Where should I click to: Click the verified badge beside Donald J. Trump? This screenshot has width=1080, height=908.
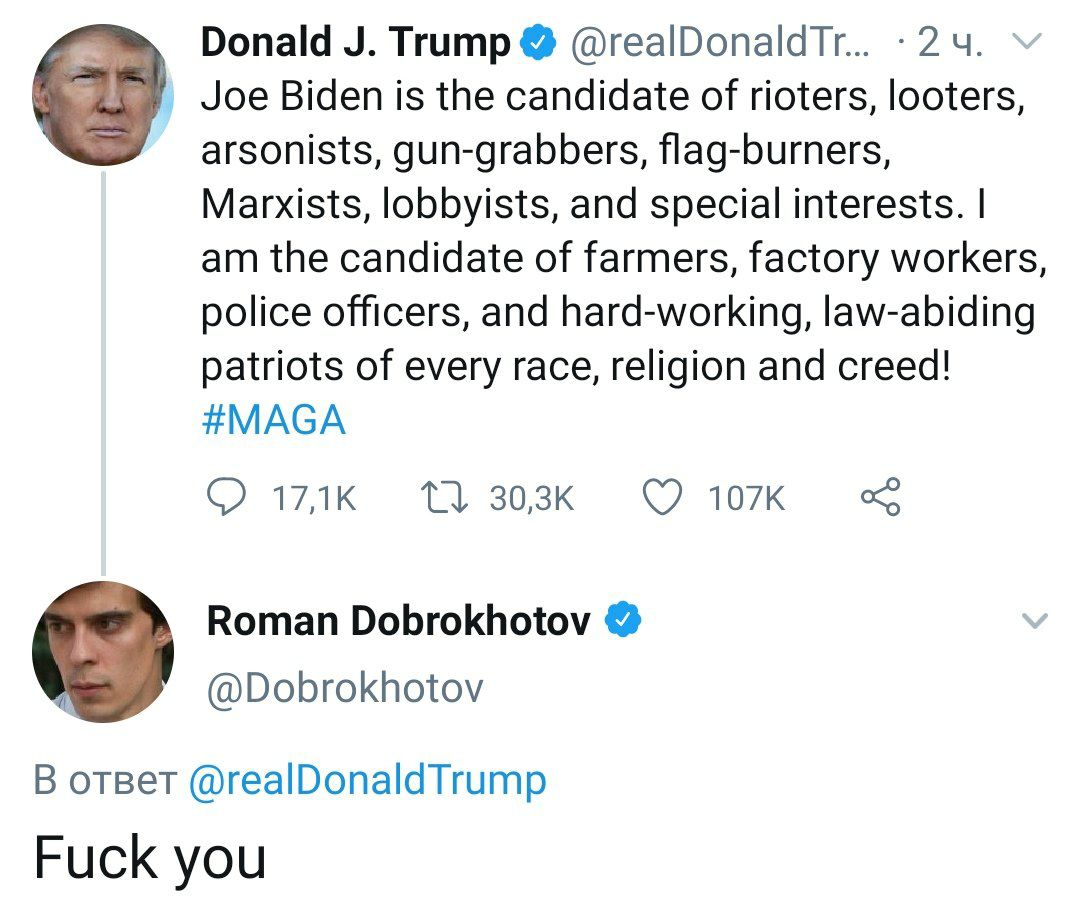(x=536, y=43)
